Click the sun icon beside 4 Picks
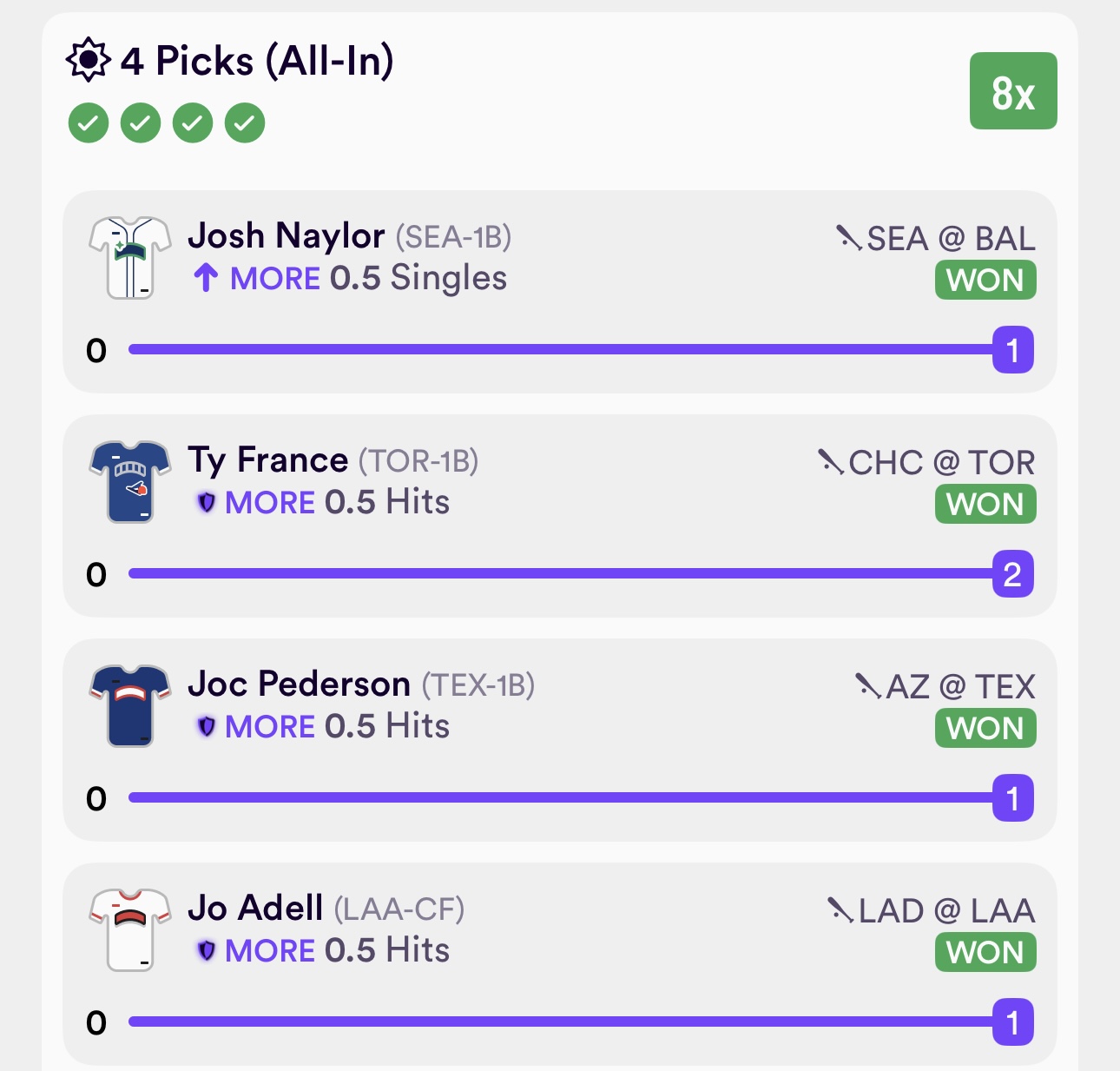This screenshot has width=1120, height=1071. (x=88, y=61)
